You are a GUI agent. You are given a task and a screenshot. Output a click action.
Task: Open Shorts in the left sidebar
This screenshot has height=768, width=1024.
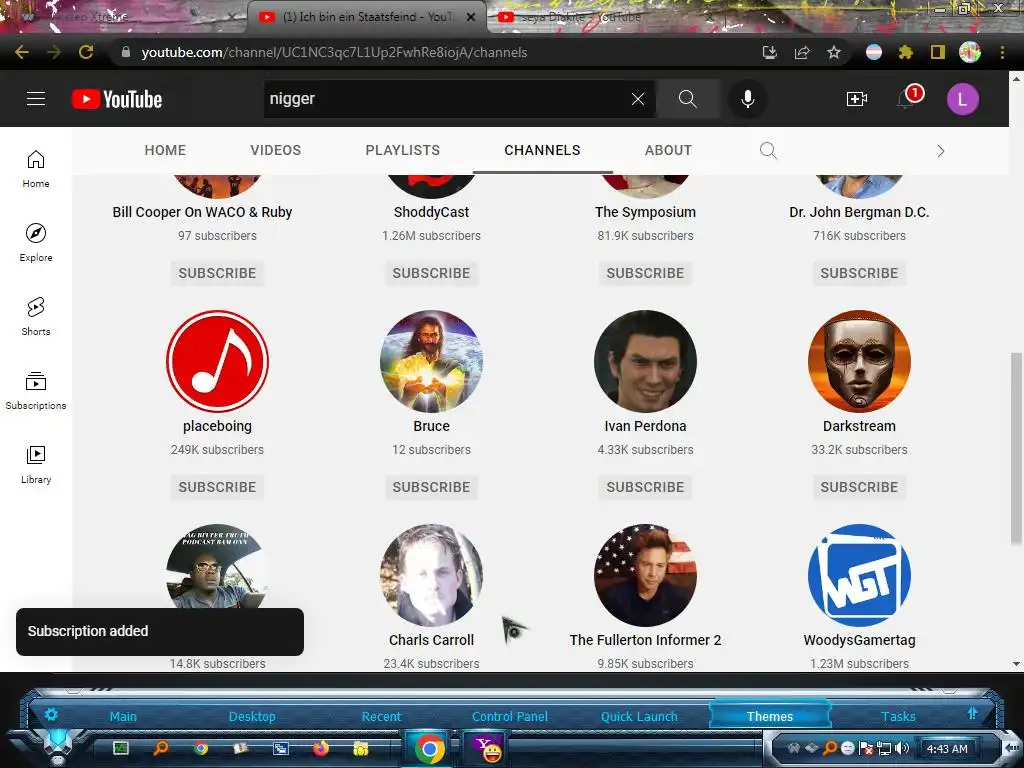tap(36, 316)
